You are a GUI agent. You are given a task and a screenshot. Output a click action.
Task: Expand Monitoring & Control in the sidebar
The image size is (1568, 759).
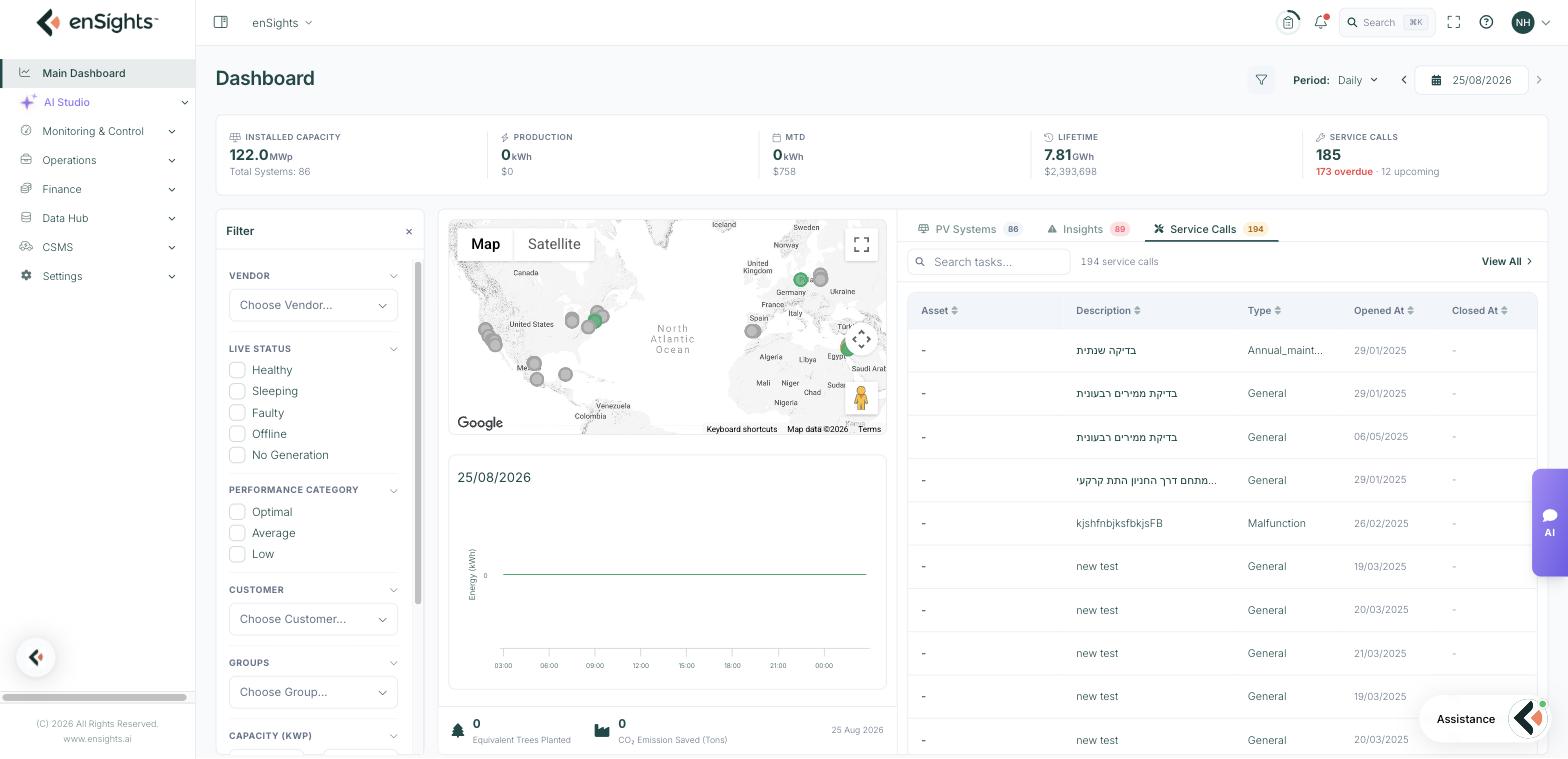tap(98, 131)
